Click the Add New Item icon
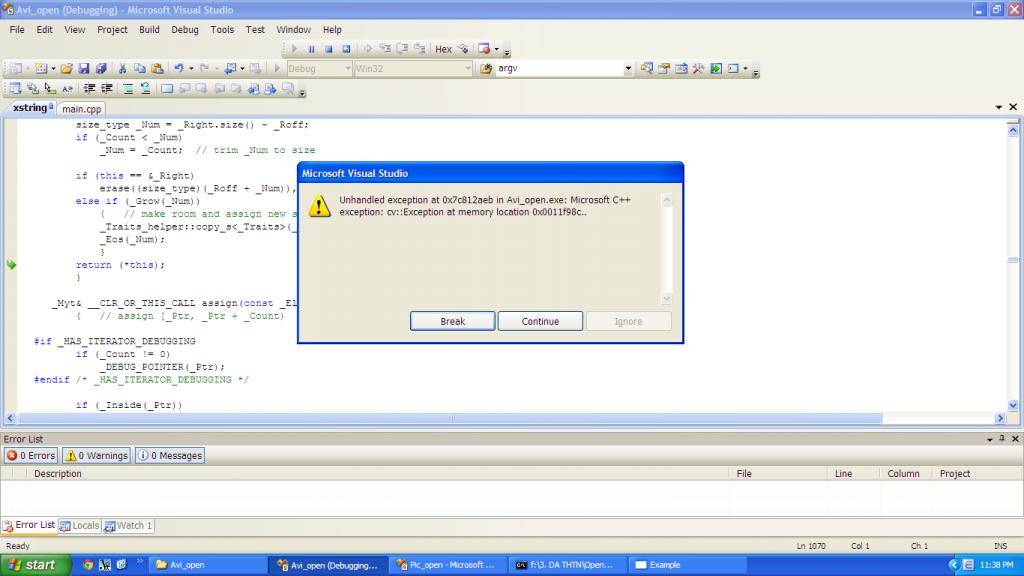This screenshot has height=576, width=1024. 41,69
